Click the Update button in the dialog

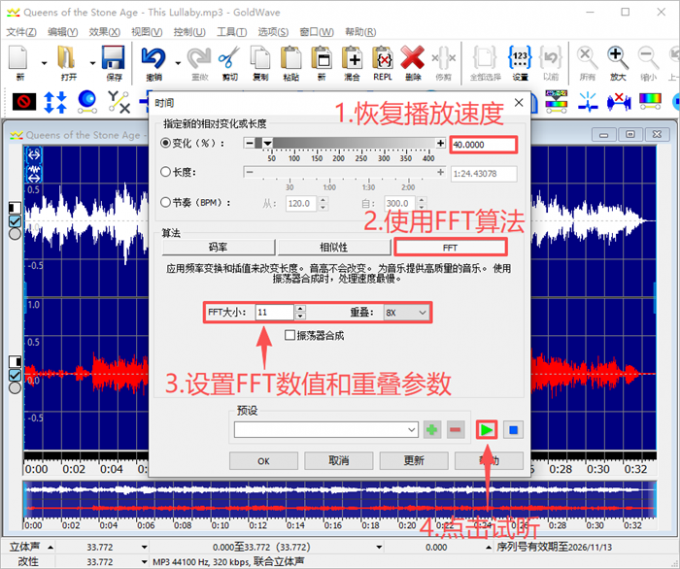pyautogui.click(x=414, y=461)
